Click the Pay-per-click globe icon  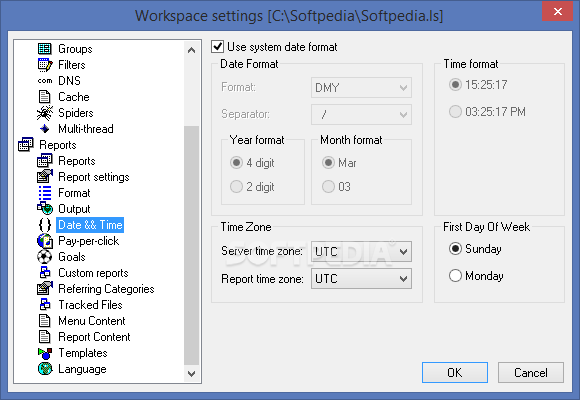pyautogui.click(x=45, y=241)
